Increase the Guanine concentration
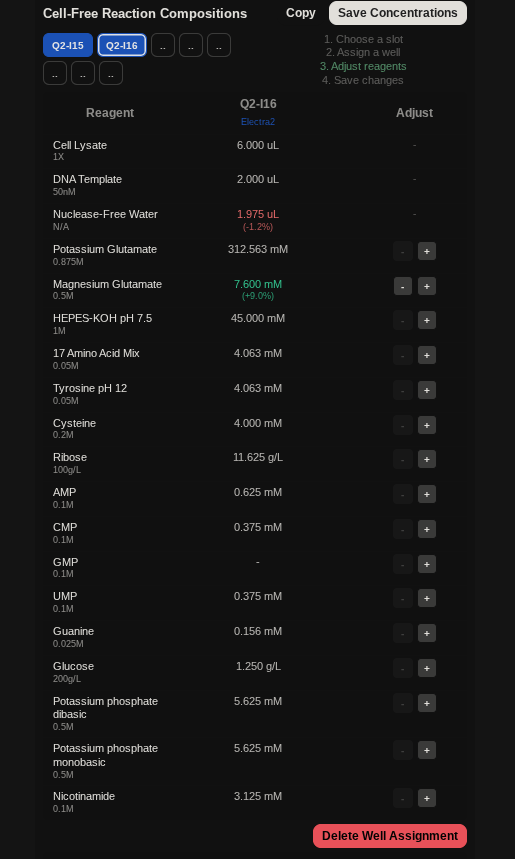 pyautogui.click(x=427, y=633)
